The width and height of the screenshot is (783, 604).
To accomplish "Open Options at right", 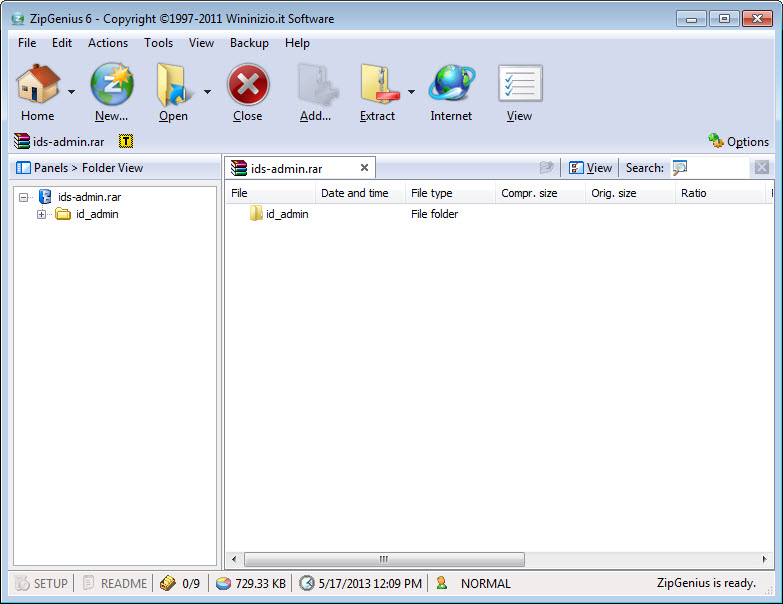I will point(739,142).
